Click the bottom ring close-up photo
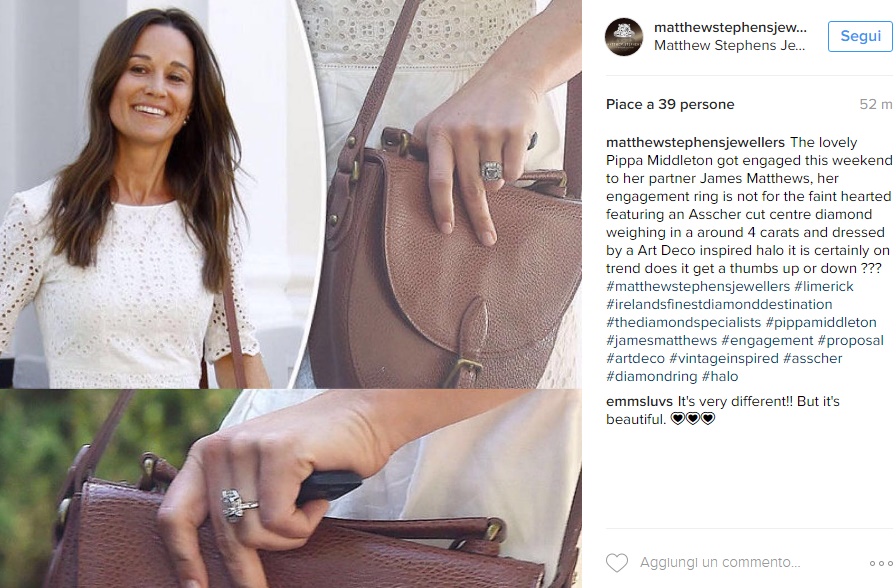Viewport: 896px width, 588px height. tap(291, 489)
